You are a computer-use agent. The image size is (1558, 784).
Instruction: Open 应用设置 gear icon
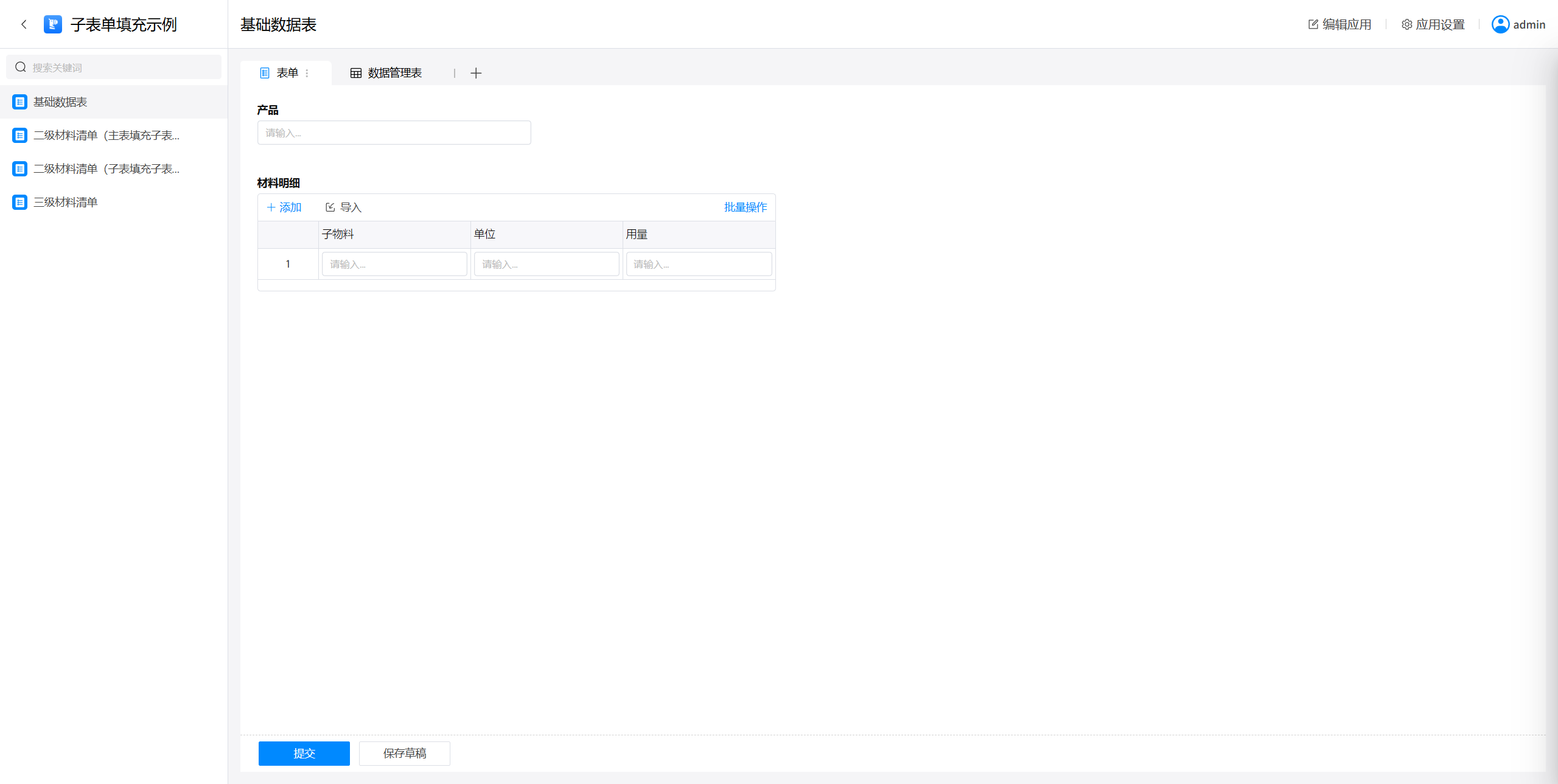(1406, 24)
